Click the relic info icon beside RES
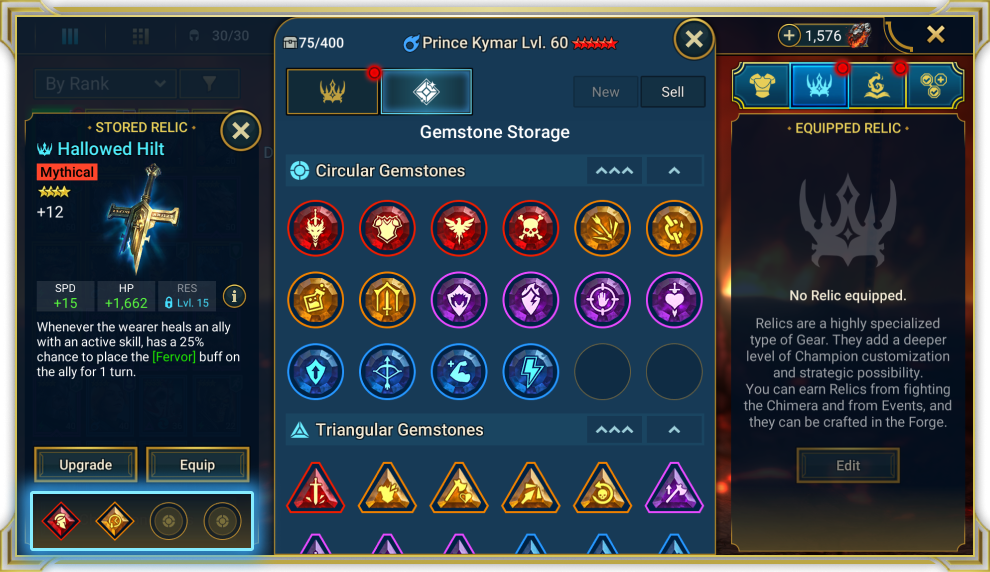Image resolution: width=990 pixels, height=572 pixels. (x=234, y=295)
